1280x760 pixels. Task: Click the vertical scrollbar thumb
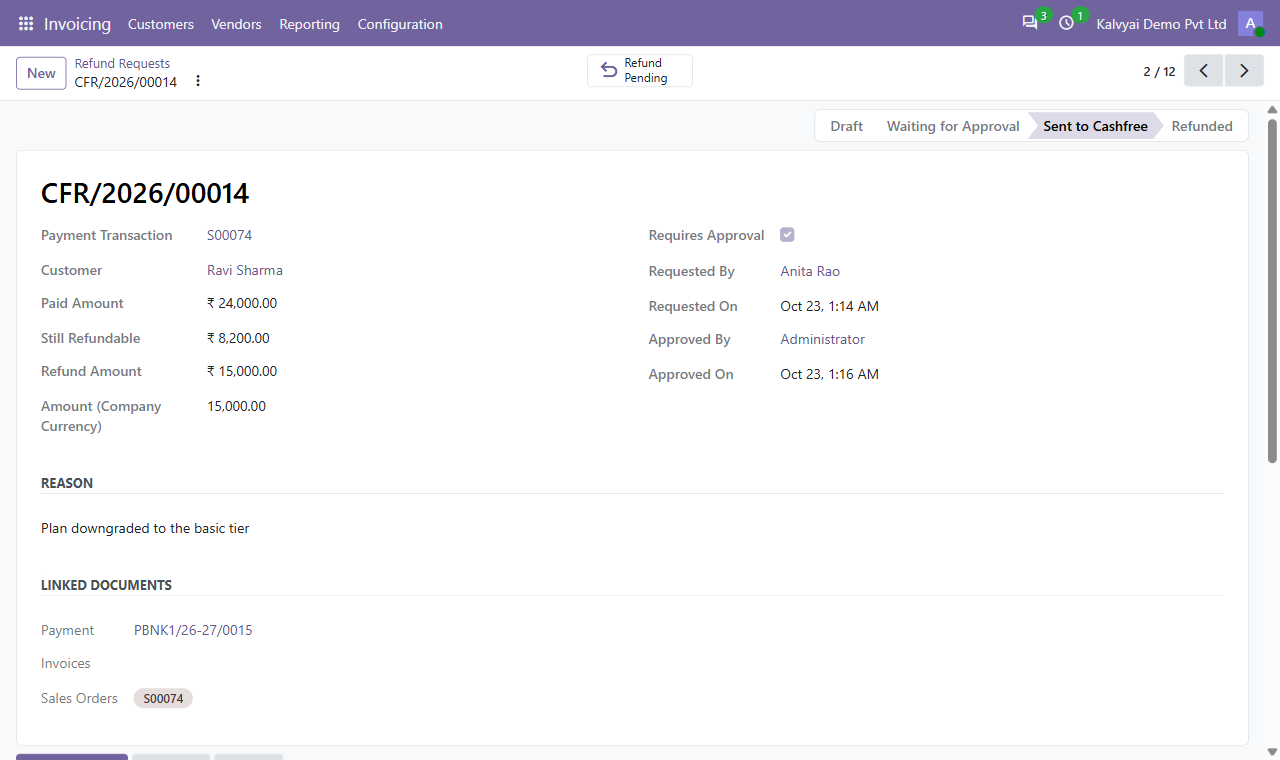(1272, 290)
